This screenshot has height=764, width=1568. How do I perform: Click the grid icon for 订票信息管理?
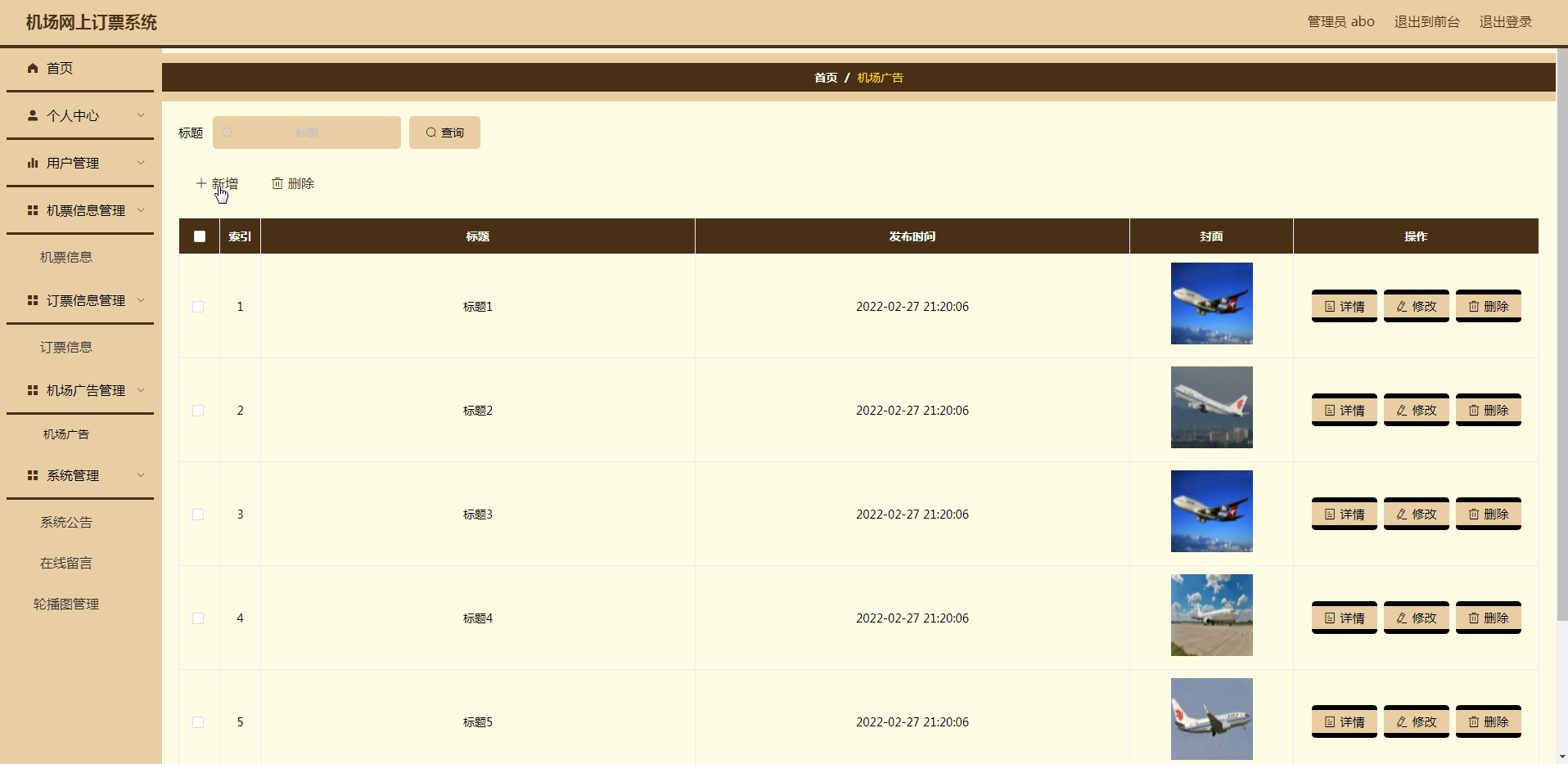pyautogui.click(x=33, y=300)
